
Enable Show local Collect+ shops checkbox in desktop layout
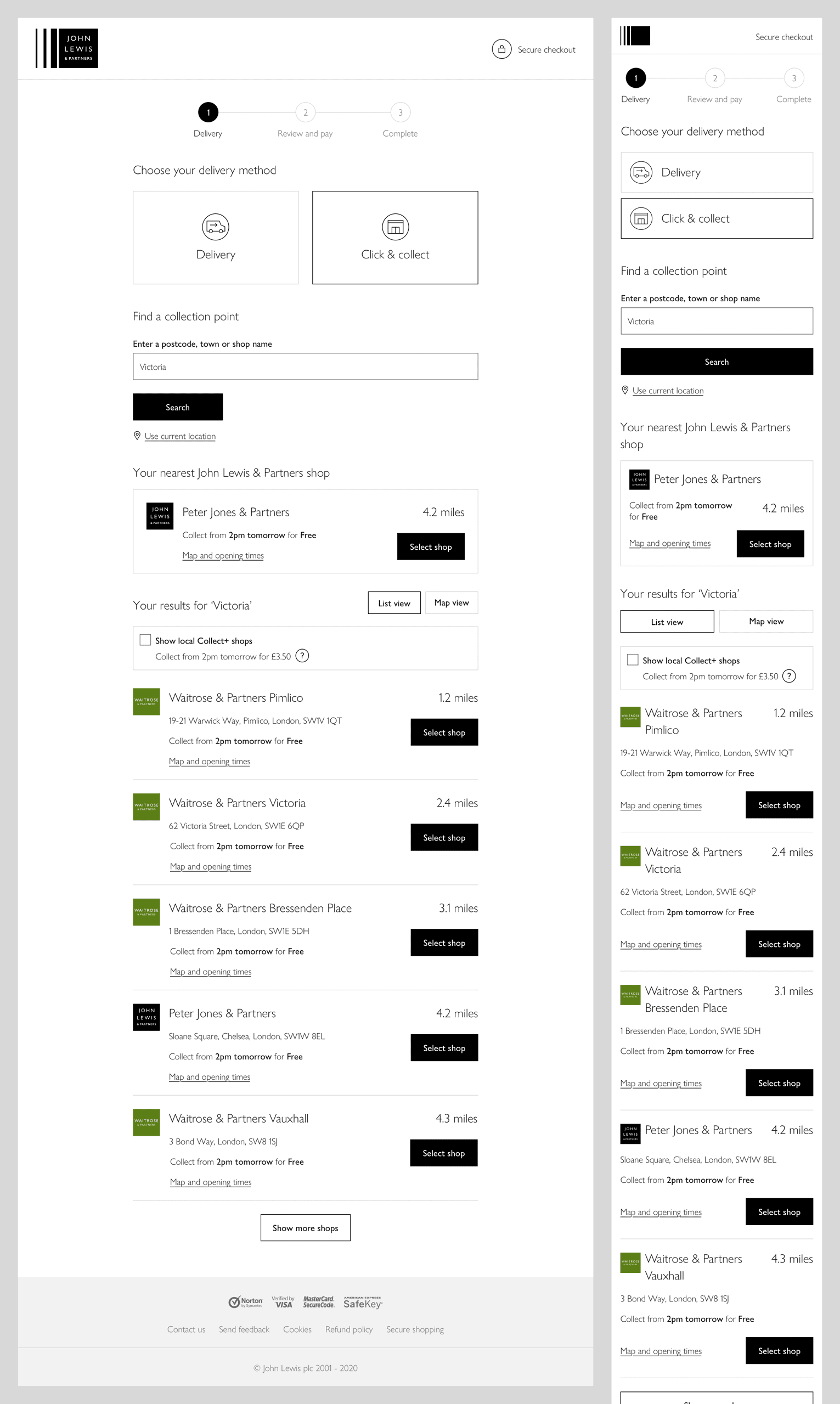[x=145, y=640]
